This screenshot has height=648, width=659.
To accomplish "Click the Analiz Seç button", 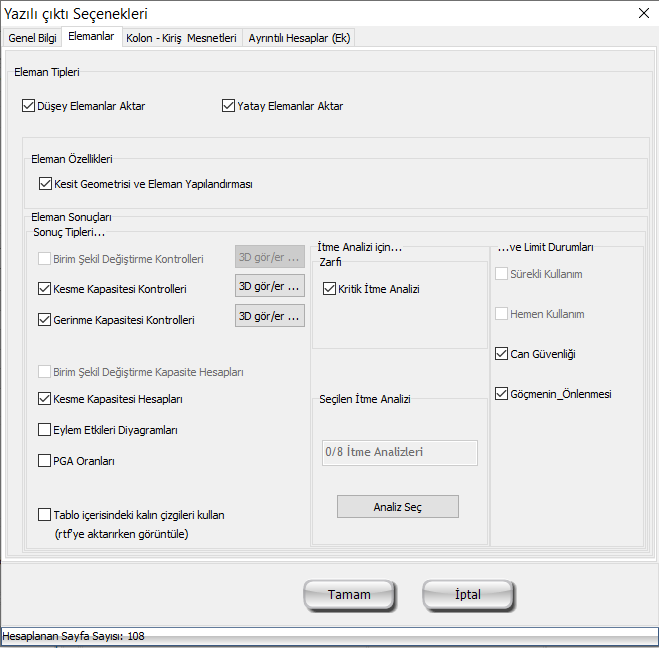I will [397, 507].
